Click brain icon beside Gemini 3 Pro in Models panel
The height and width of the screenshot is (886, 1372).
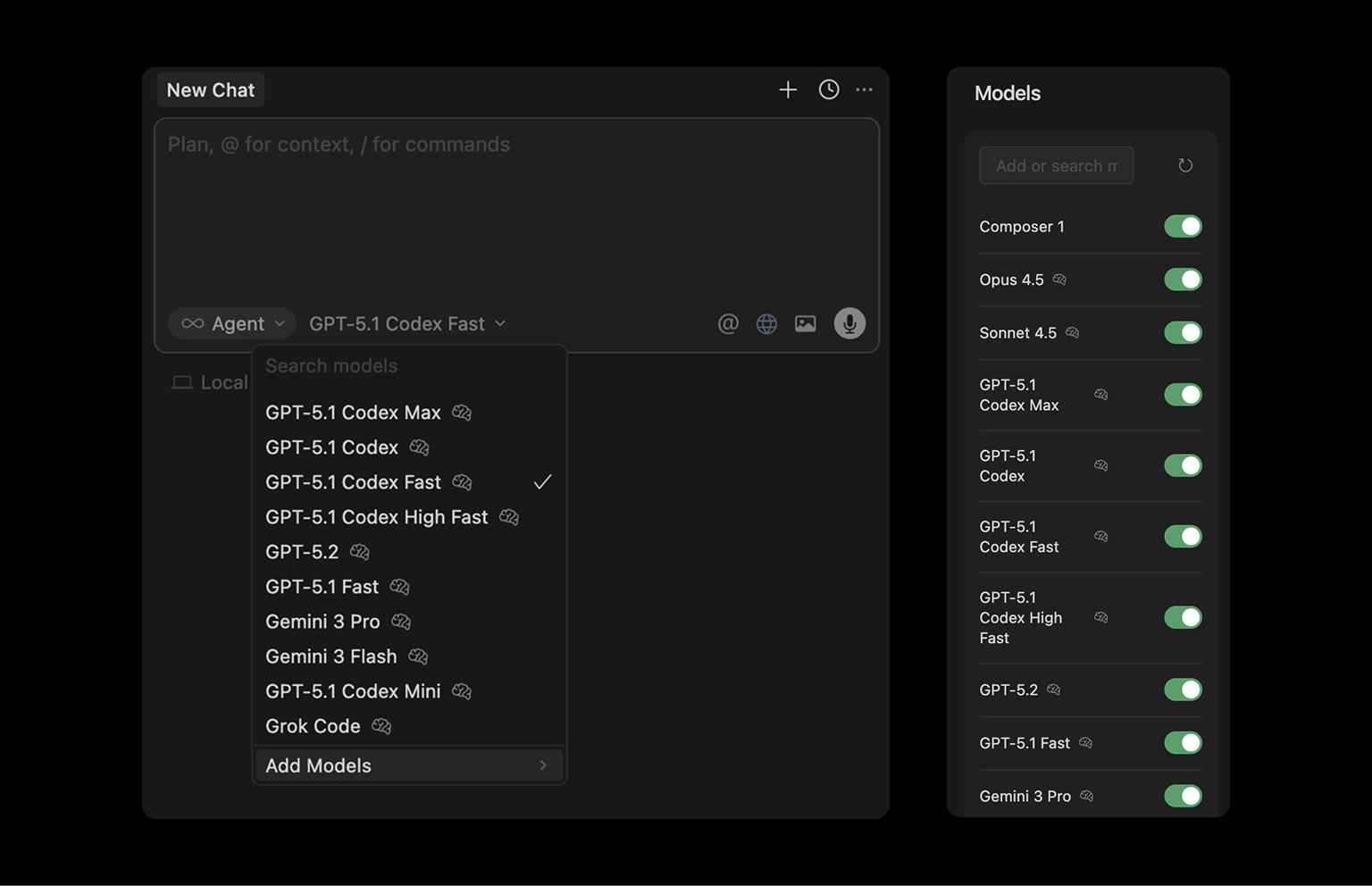coord(1086,796)
